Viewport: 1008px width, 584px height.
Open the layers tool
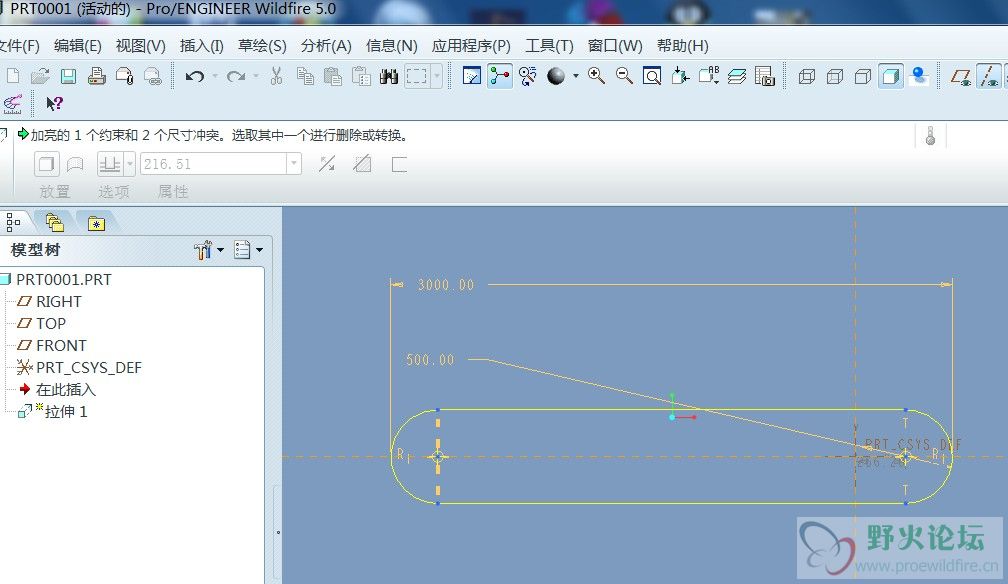click(737, 77)
